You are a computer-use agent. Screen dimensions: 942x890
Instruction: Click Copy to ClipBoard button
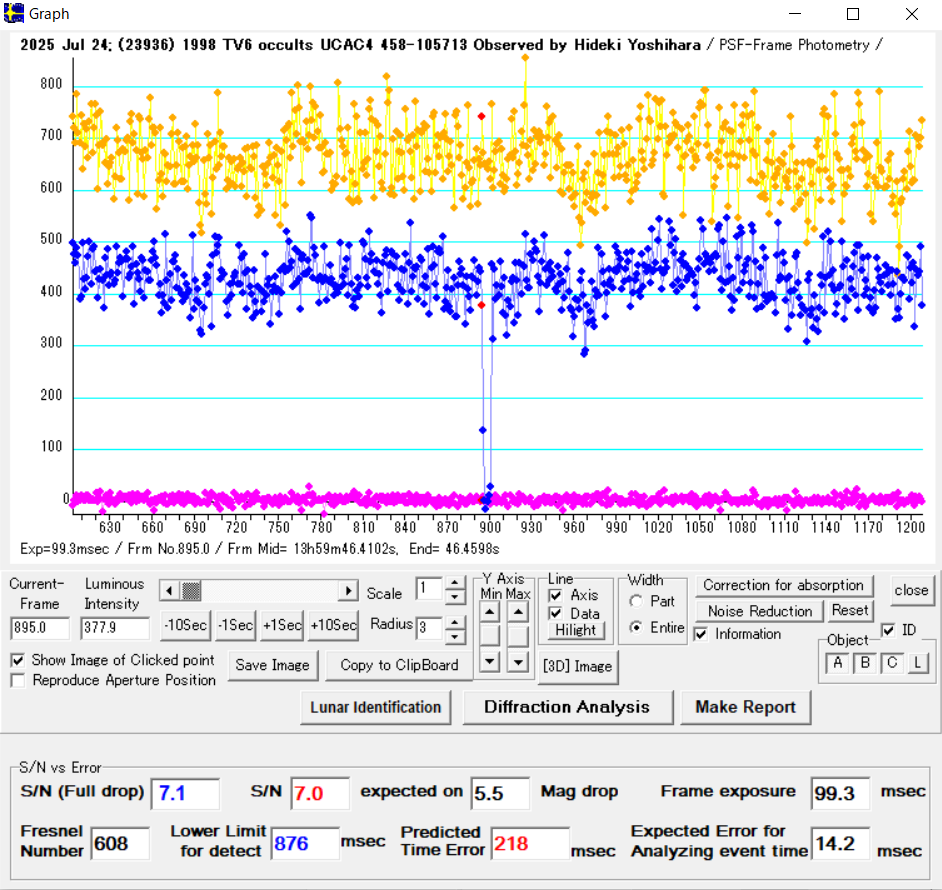[x=399, y=665]
